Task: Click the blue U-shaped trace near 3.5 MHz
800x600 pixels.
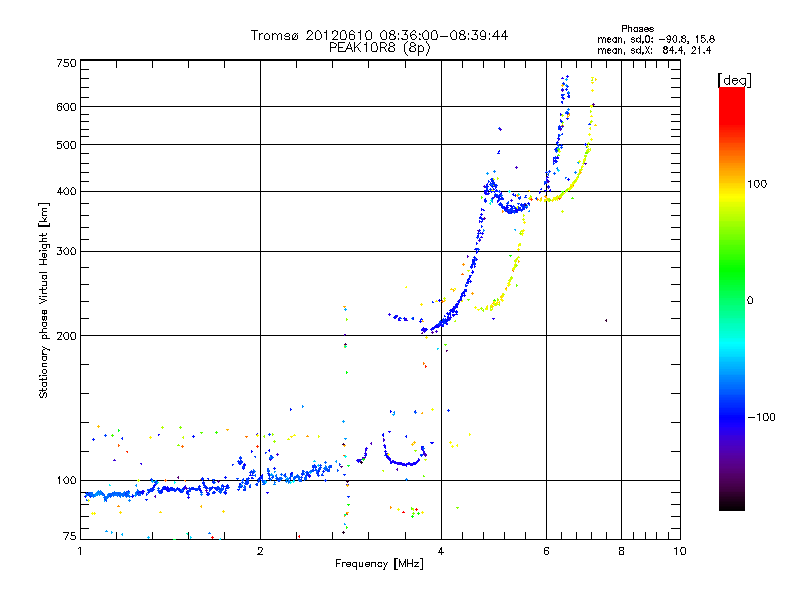Action: [x=404, y=463]
